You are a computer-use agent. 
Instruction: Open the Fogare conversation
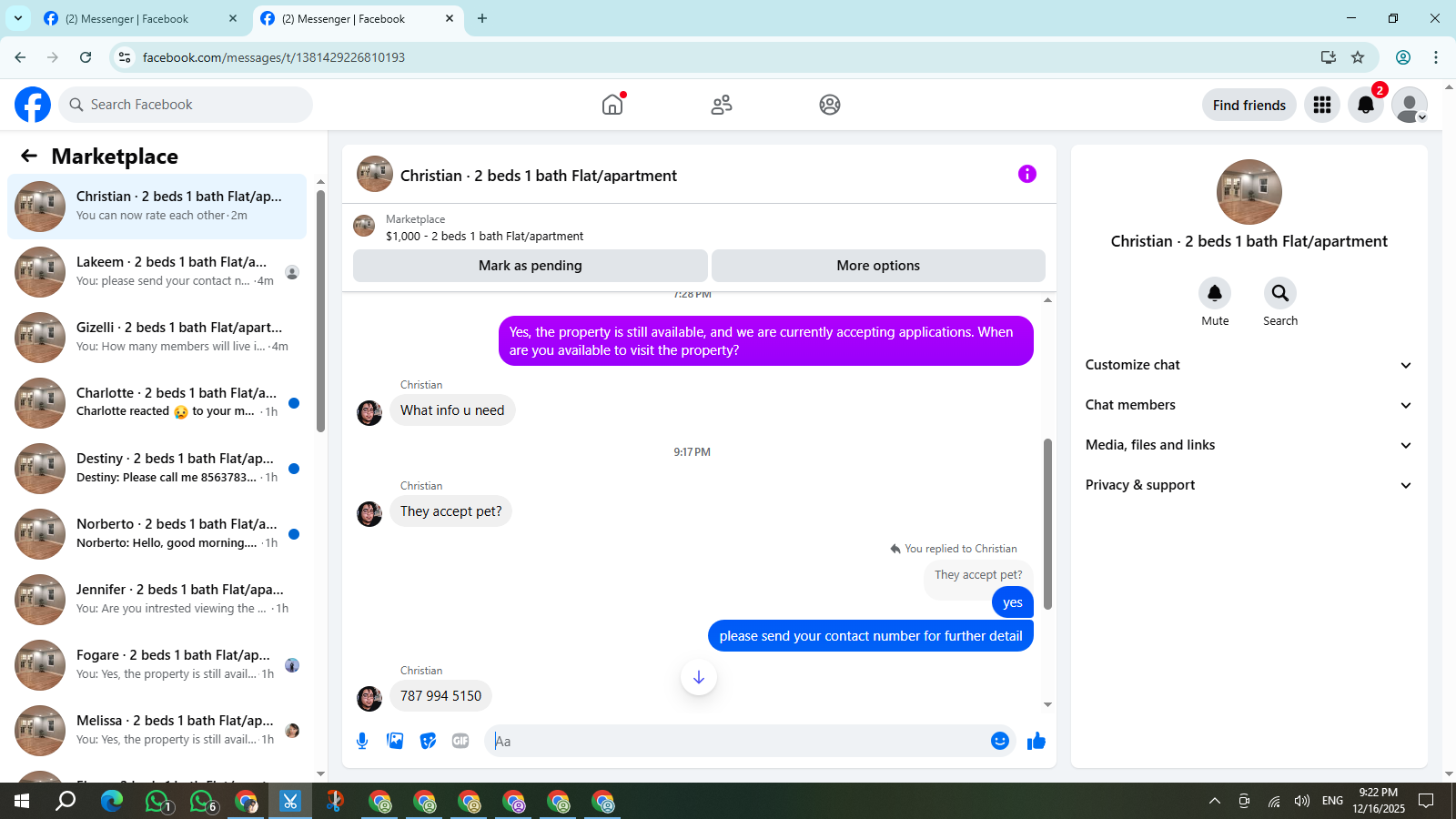pyautogui.click(x=157, y=665)
